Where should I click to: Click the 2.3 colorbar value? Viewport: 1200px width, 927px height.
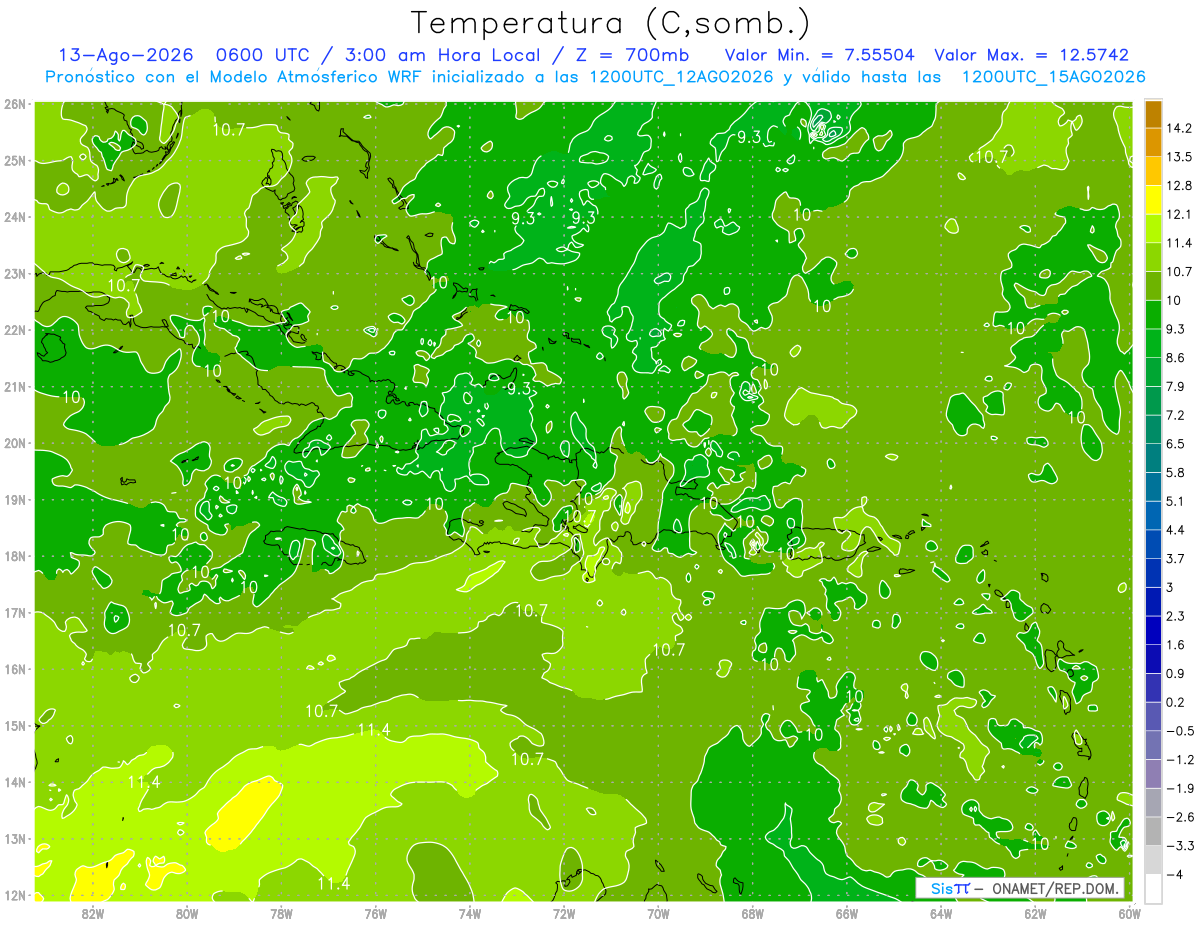(x=1176, y=616)
